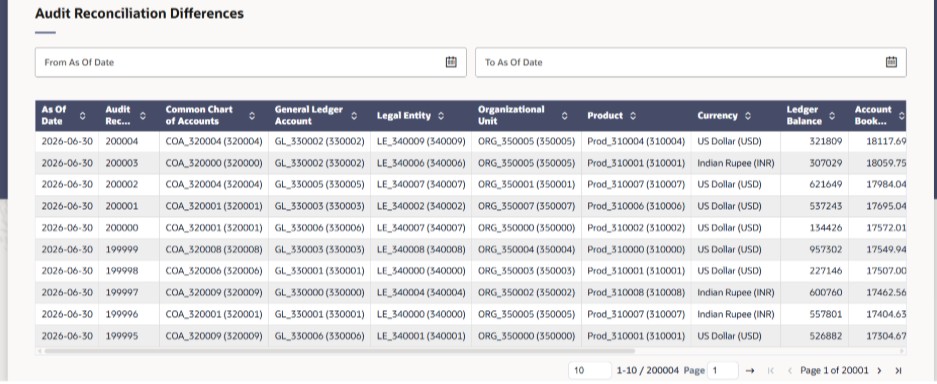Click the Page number input box
Screen dimensions: 937x384
point(722,370)
